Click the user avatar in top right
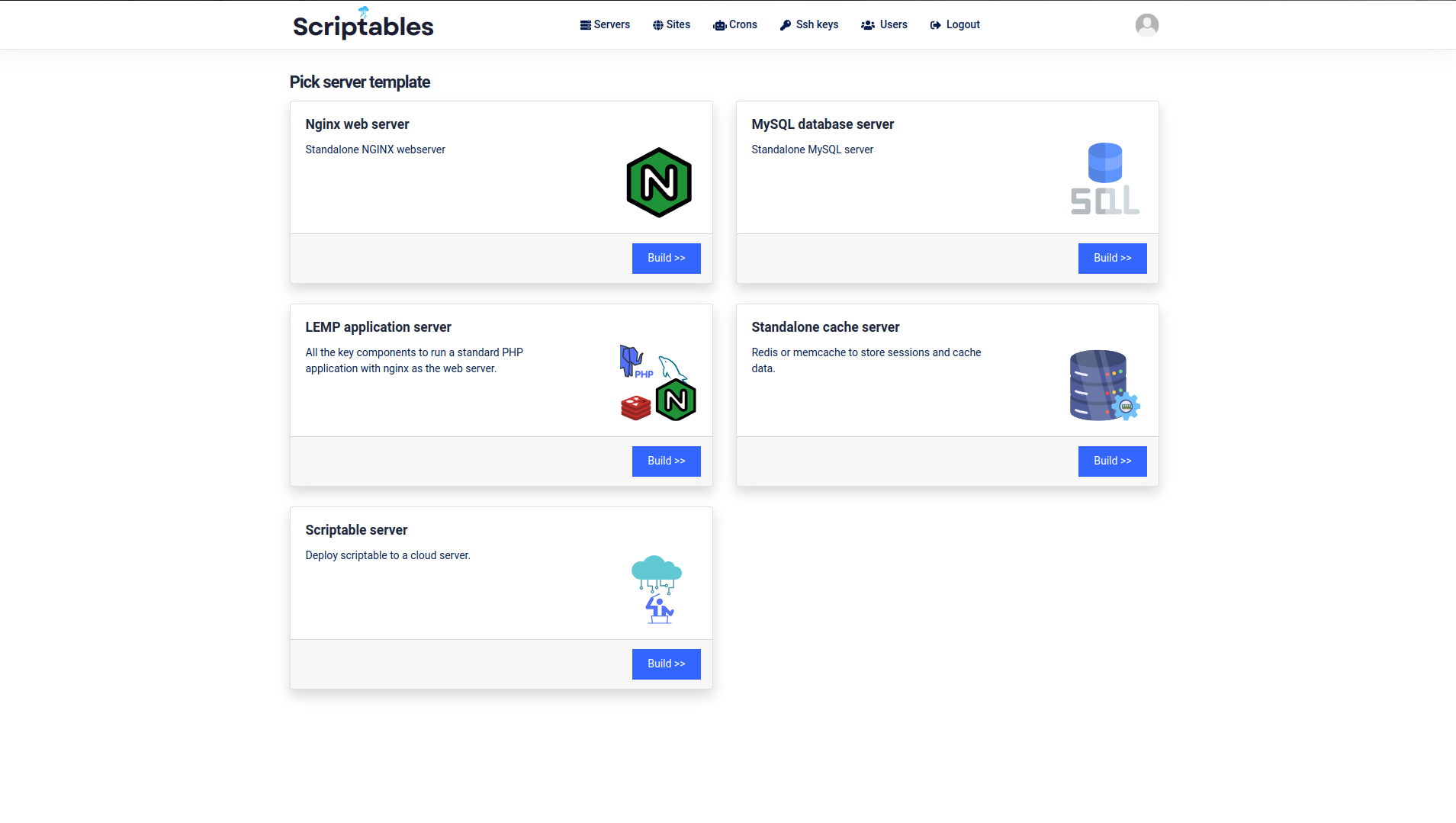This screenshot has width=1456, height=823. (1146, 24)
